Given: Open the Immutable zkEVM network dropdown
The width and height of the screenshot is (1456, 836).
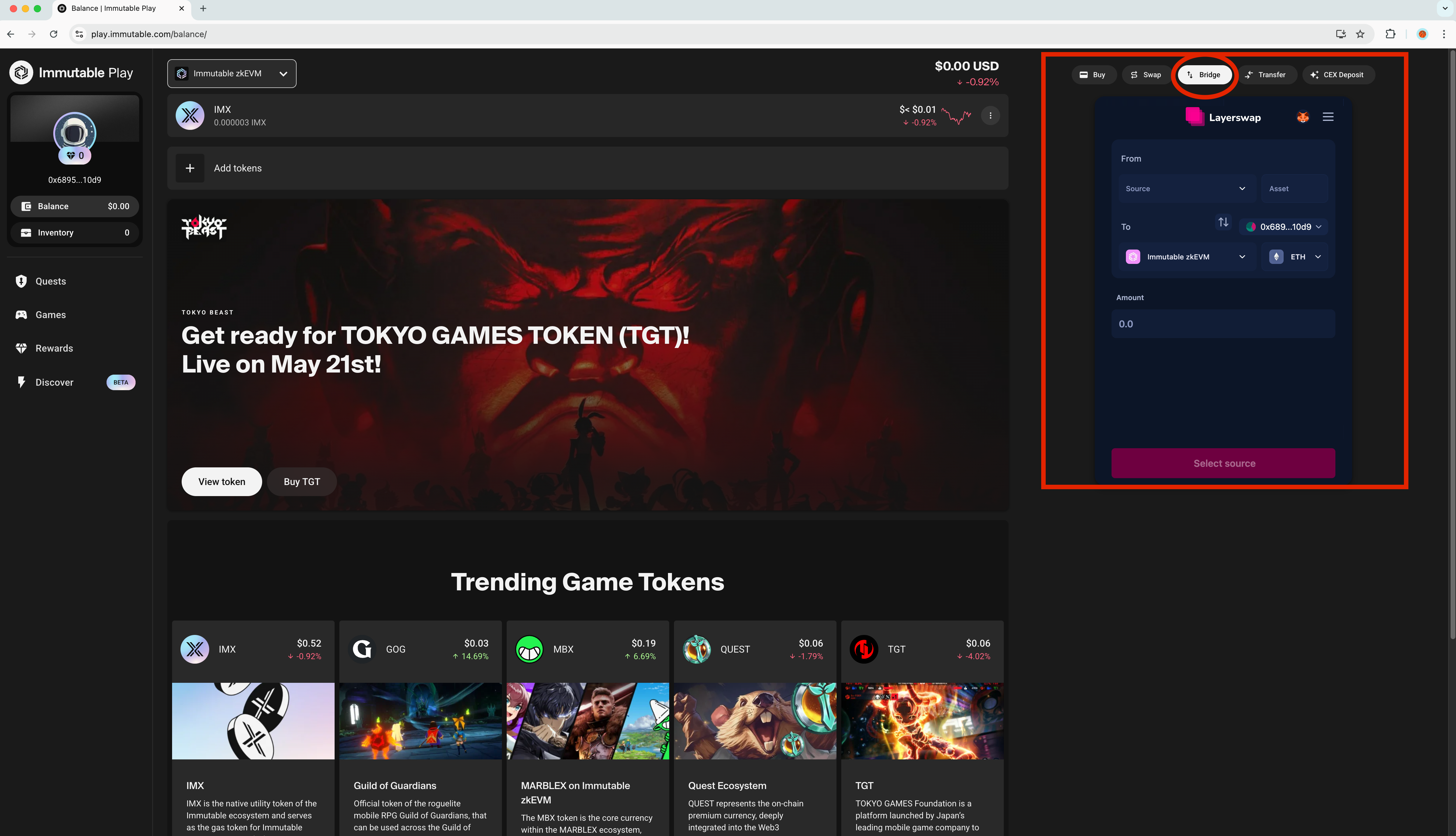Looking at the screenshot, I should pos(232,74).
